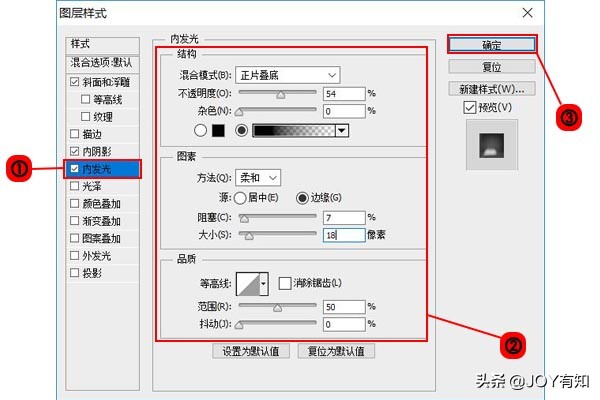Click the 抖动 slider handle

[239, 325]
